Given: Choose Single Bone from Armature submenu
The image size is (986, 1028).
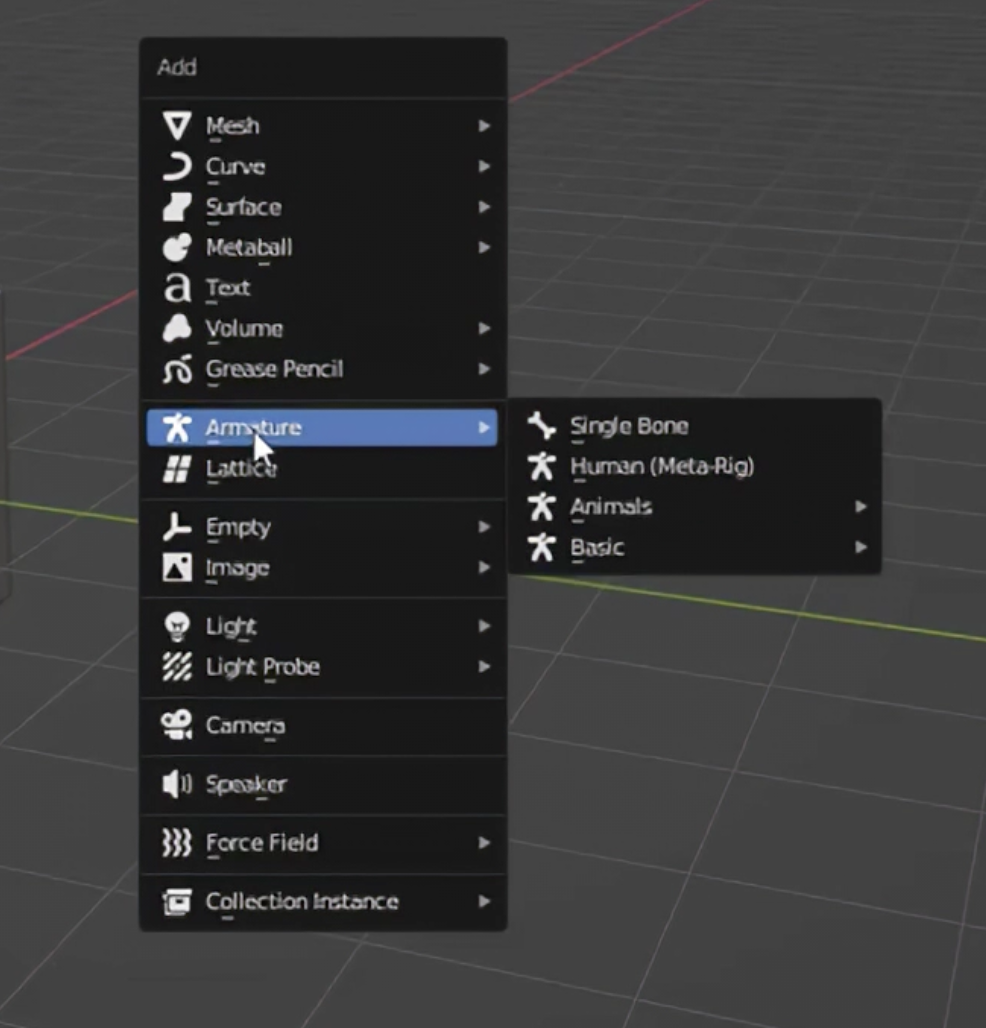Looking at the screenshot, I should (x=696, y=425).
